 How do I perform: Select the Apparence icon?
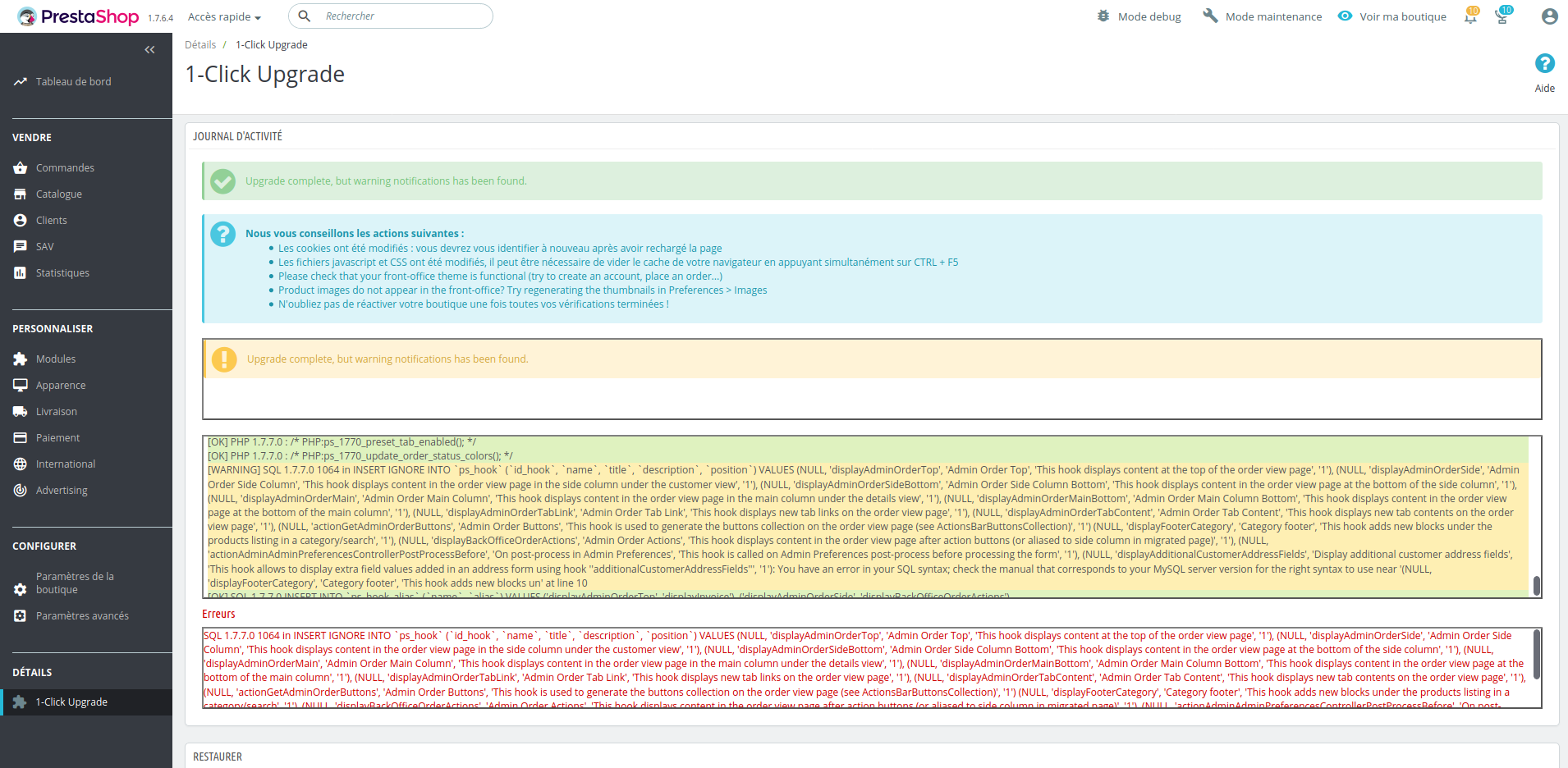21,385
